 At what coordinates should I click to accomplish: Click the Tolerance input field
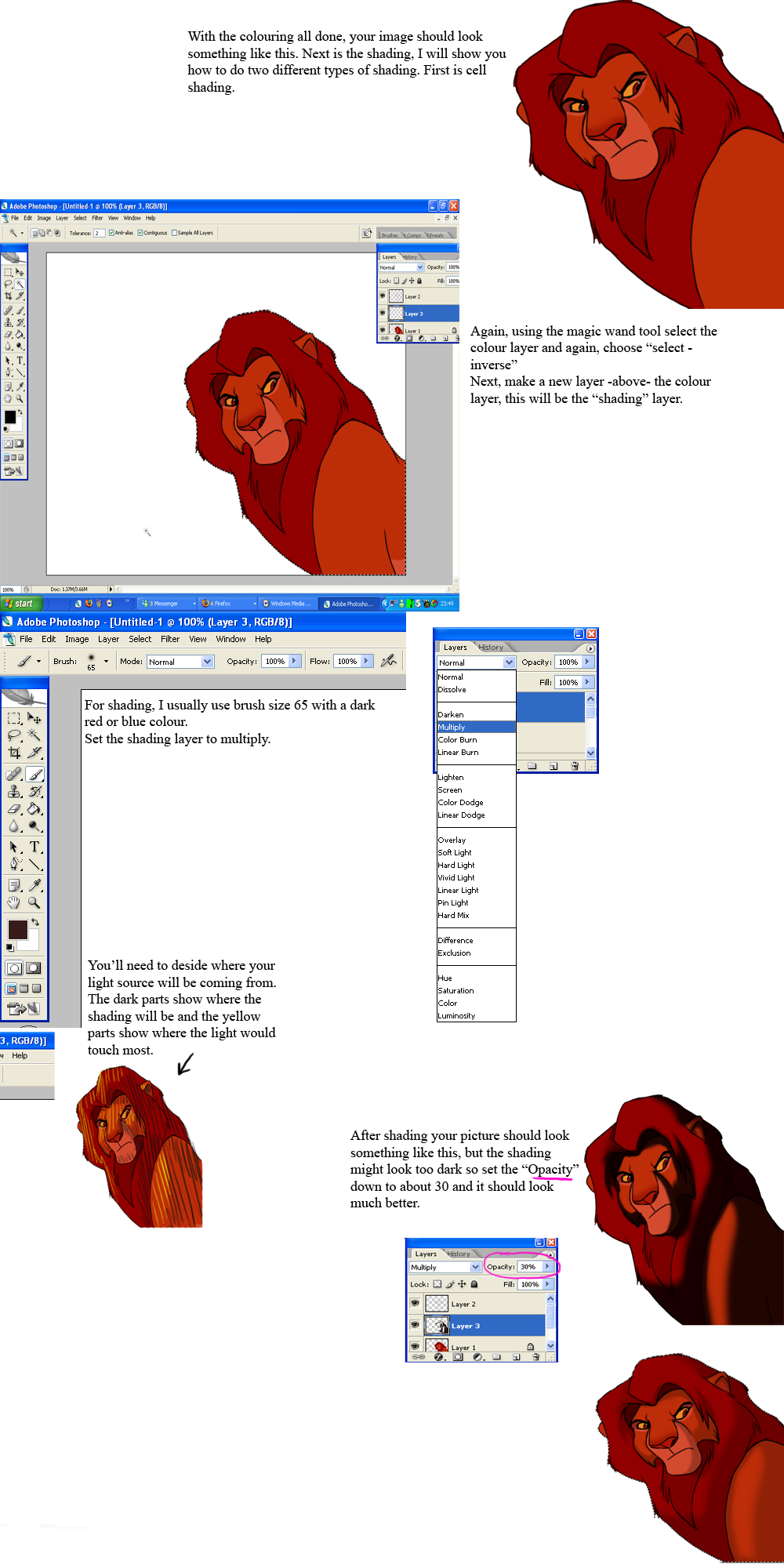click(99, 233)
